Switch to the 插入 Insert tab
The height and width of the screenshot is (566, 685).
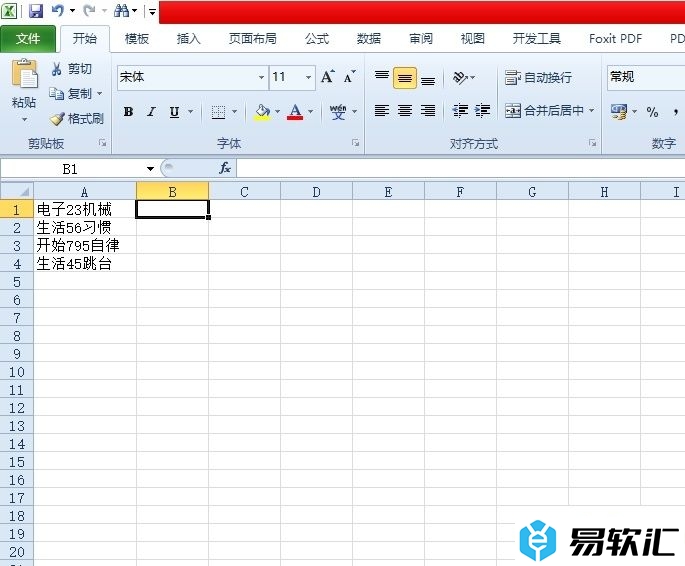(x=188, y=39)
